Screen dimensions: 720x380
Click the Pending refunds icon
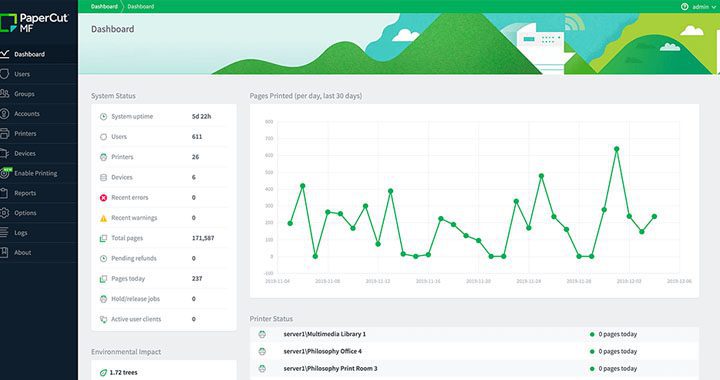click(x=103, y=258)
